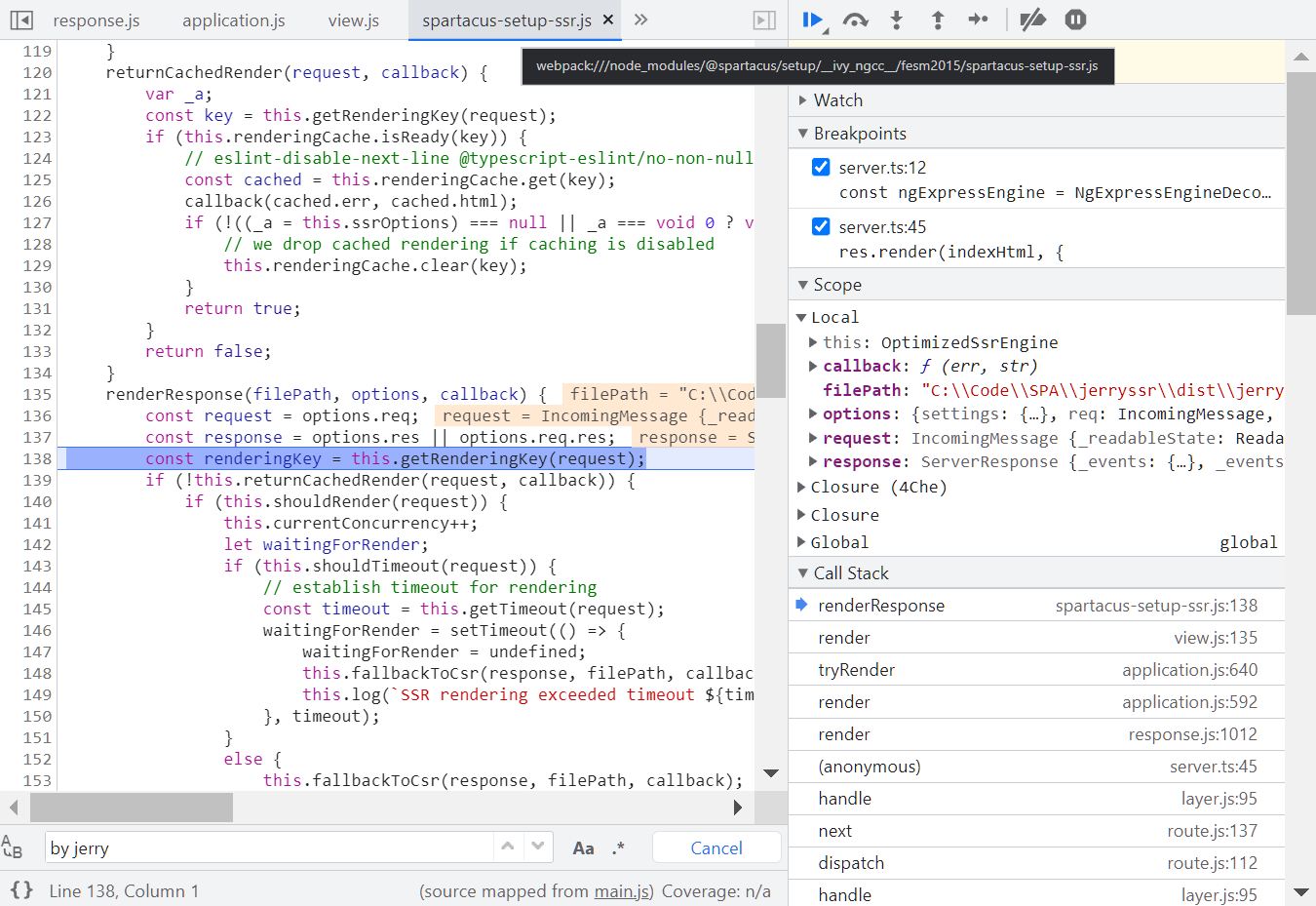This screenshot has height=906, width=1316.
Task: Click the pretty print braces icon
Action: (x=21, y=889)
